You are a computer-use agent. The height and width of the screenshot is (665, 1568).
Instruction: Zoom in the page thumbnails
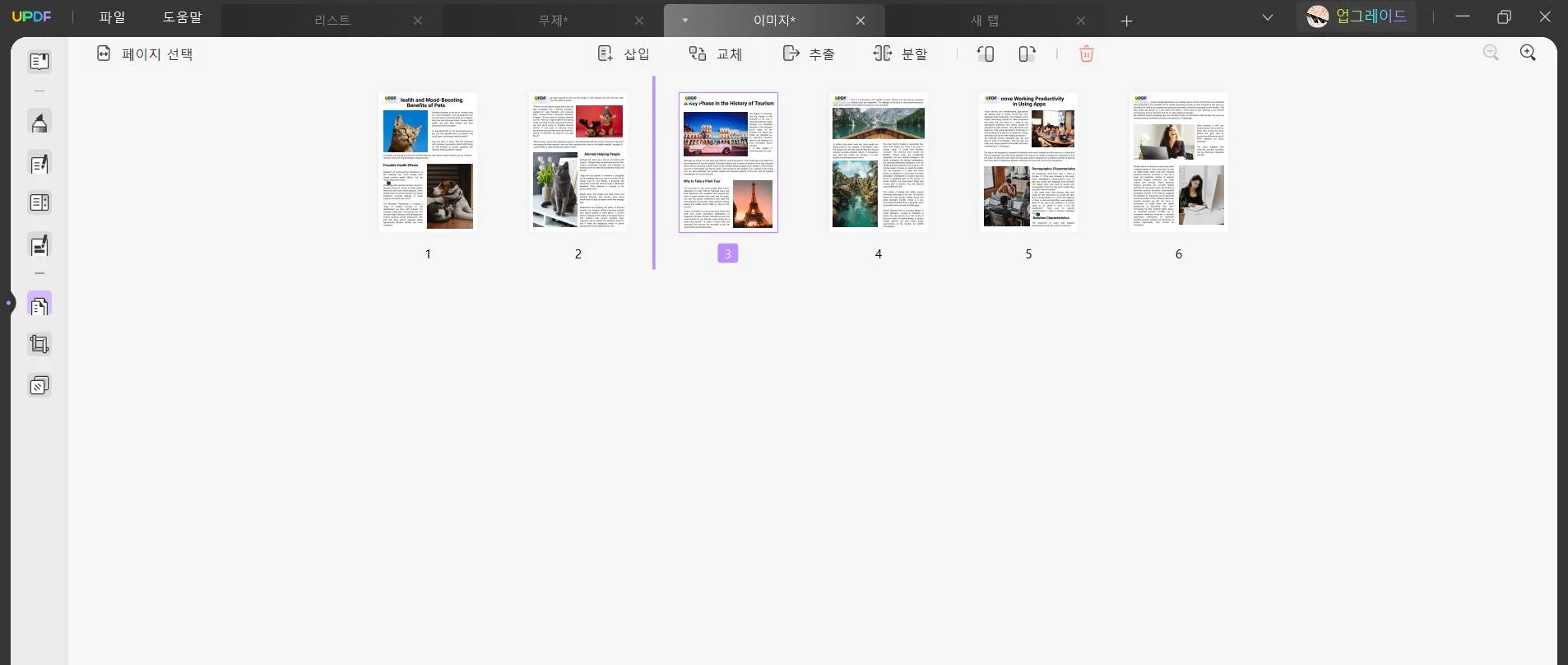[x=1528, y=53]
